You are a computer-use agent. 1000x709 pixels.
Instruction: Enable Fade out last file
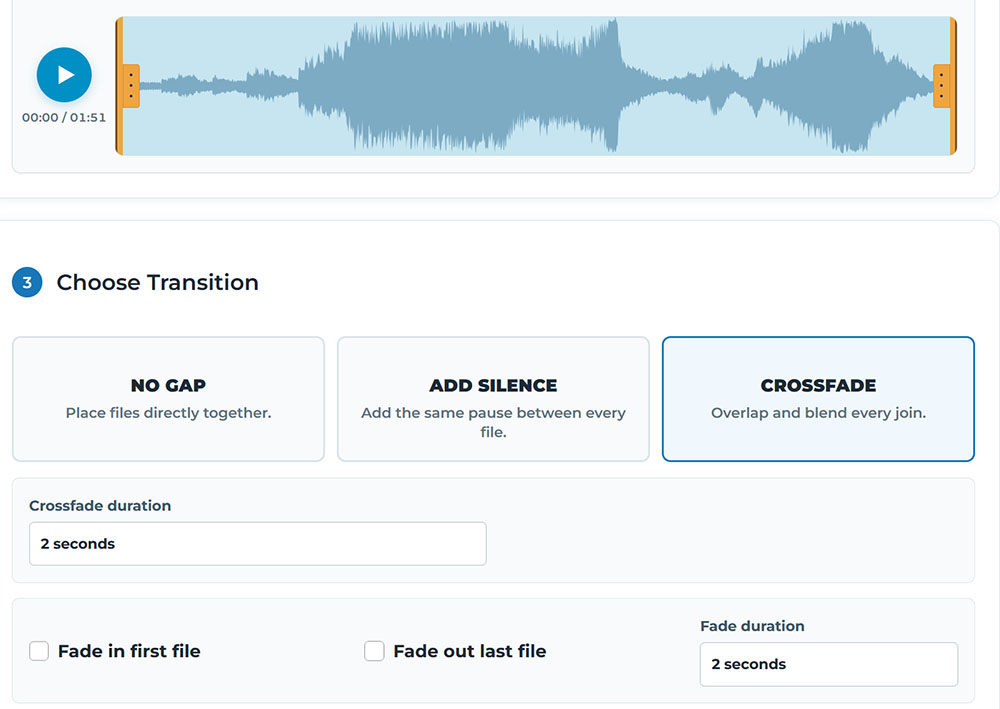coord(374,651)
